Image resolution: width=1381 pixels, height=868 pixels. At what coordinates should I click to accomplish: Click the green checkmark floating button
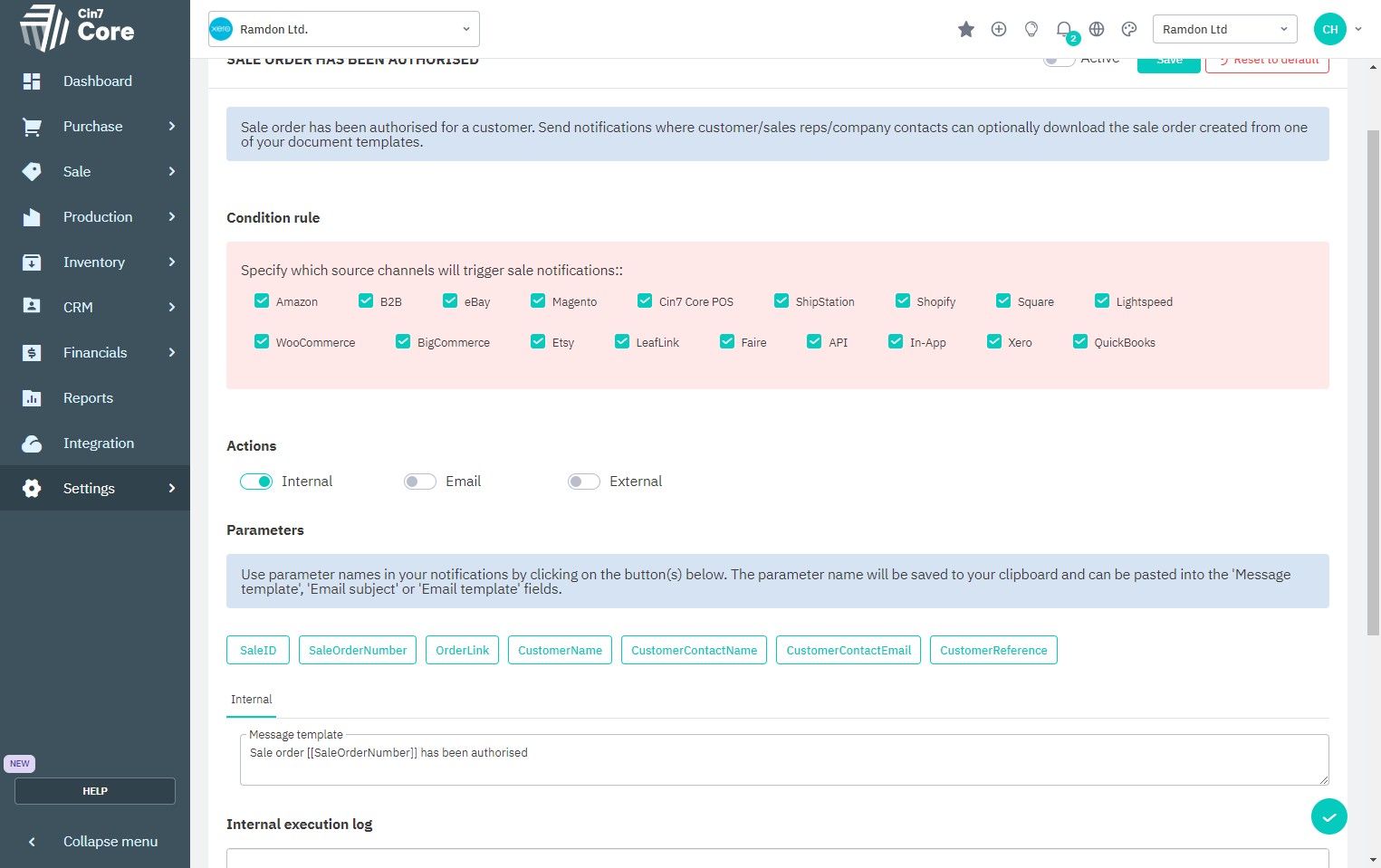[x=1328, y=816]
